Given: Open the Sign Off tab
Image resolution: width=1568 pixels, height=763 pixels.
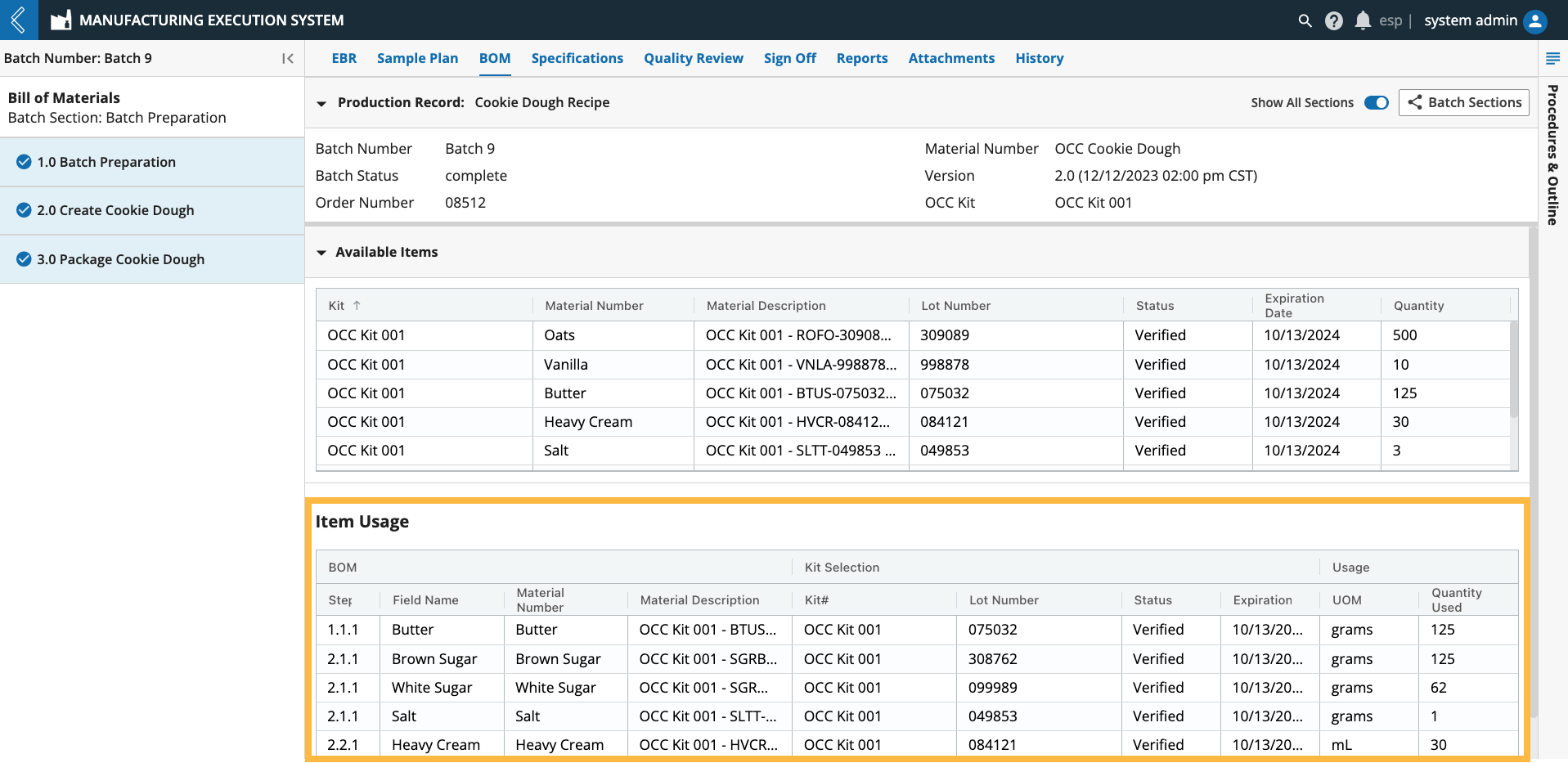Looking at the screenshot, I should click(x=790, y=58).
